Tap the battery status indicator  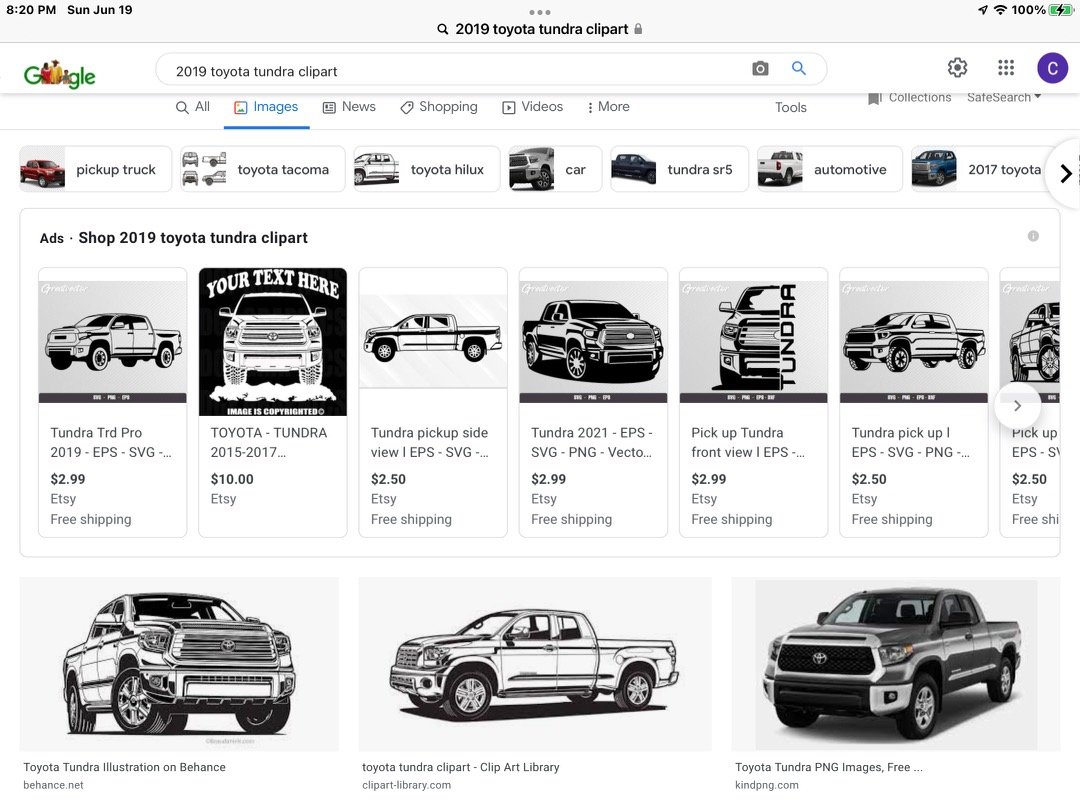click(1061, 10)
